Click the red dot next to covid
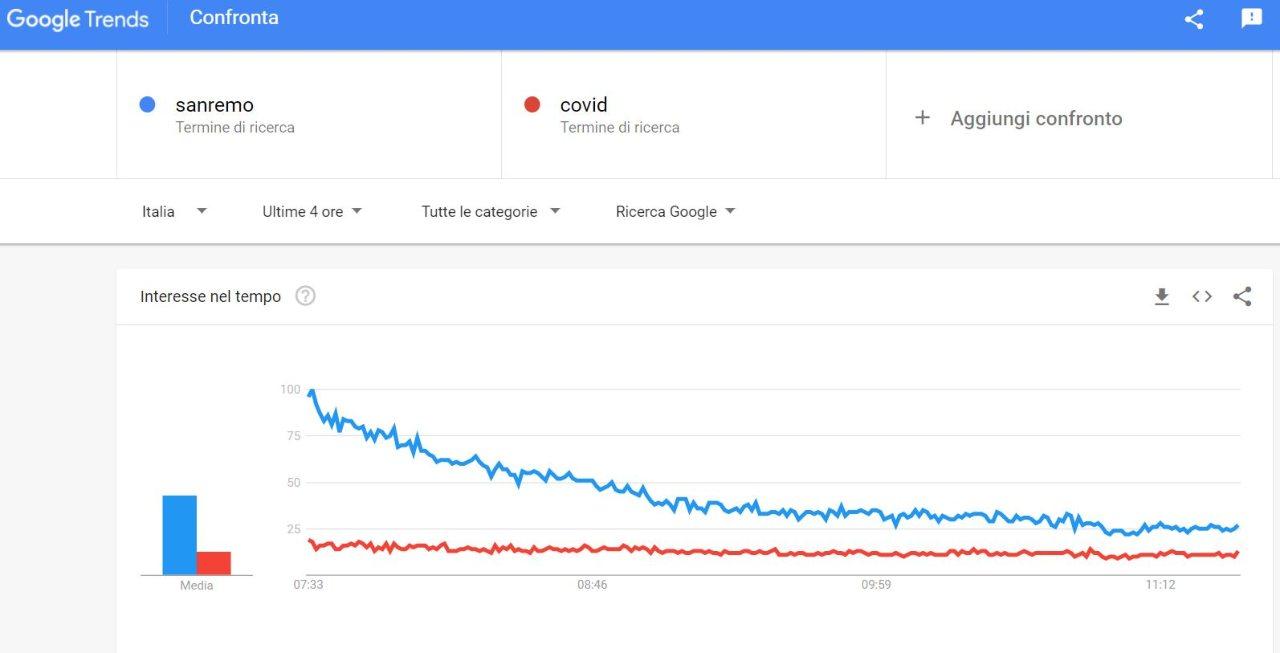Viewport: 1280px width, 653px height. tap(532, 104)
